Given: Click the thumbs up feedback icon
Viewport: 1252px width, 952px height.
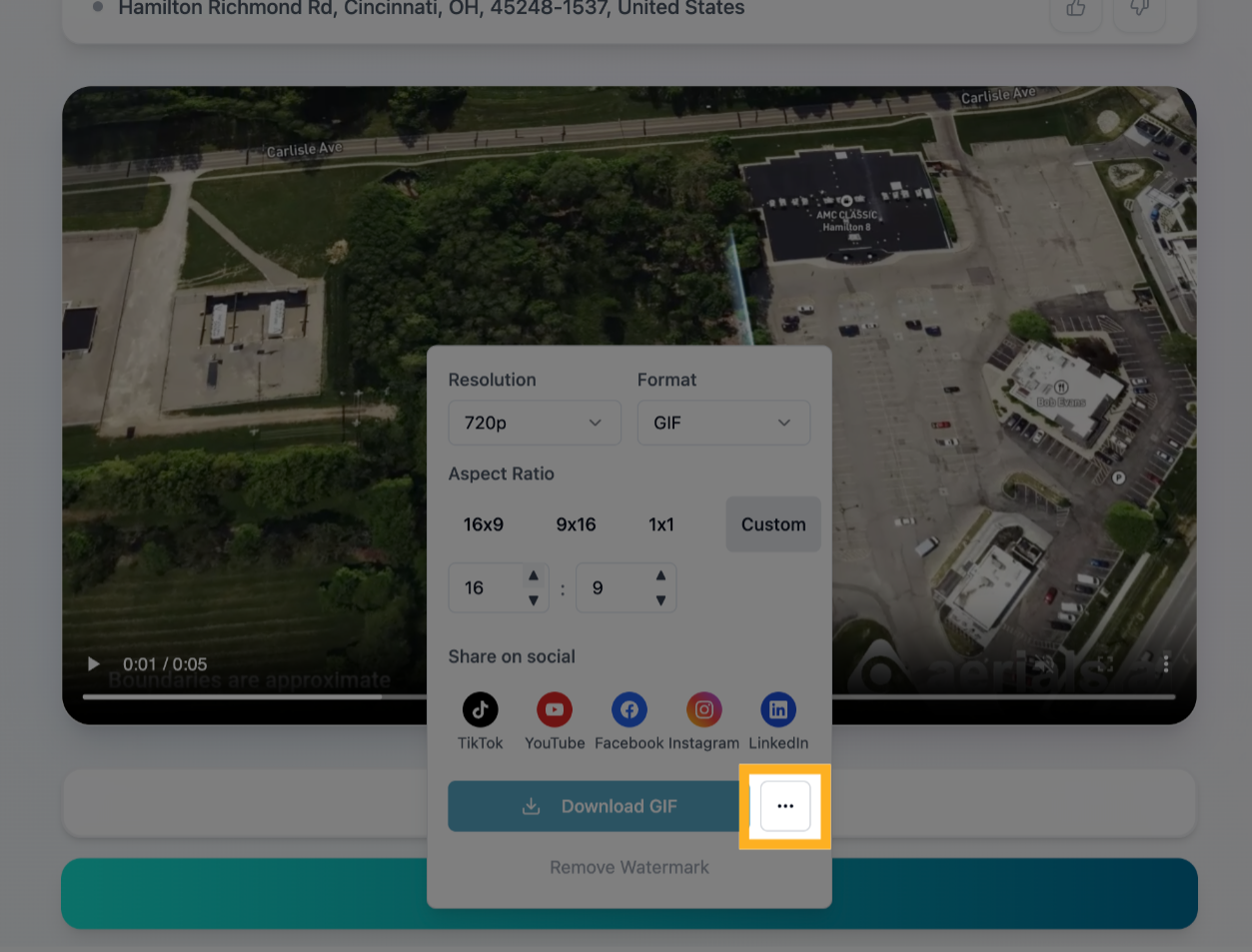Looking at the screenshot, I should pos(1076,9).
